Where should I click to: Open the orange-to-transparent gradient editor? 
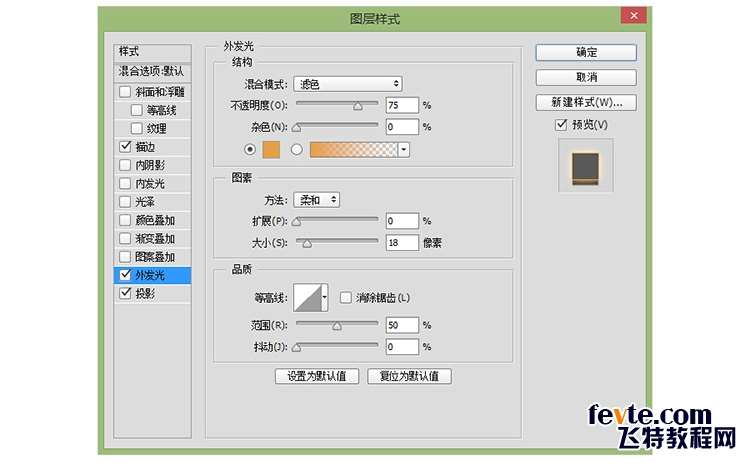point(353,150)
